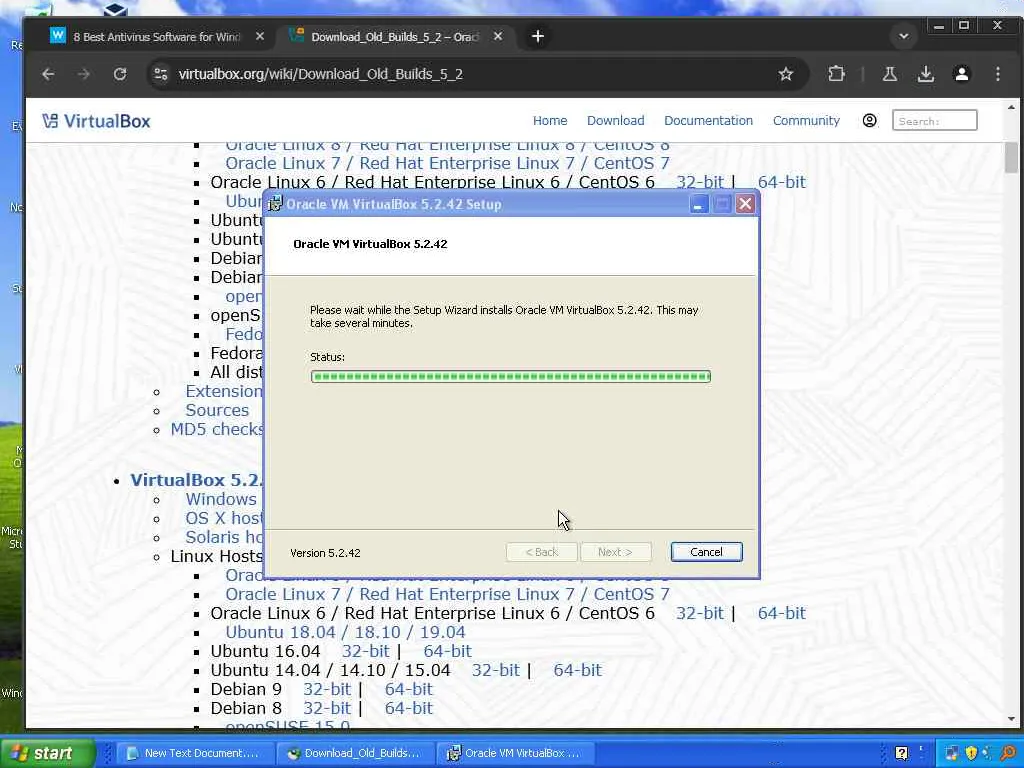Viewport: 1024px width, 768px height.
Task: Open Oracle Linux 7 / RHEL 7 link above the dialog
Action: pos(447,163)
